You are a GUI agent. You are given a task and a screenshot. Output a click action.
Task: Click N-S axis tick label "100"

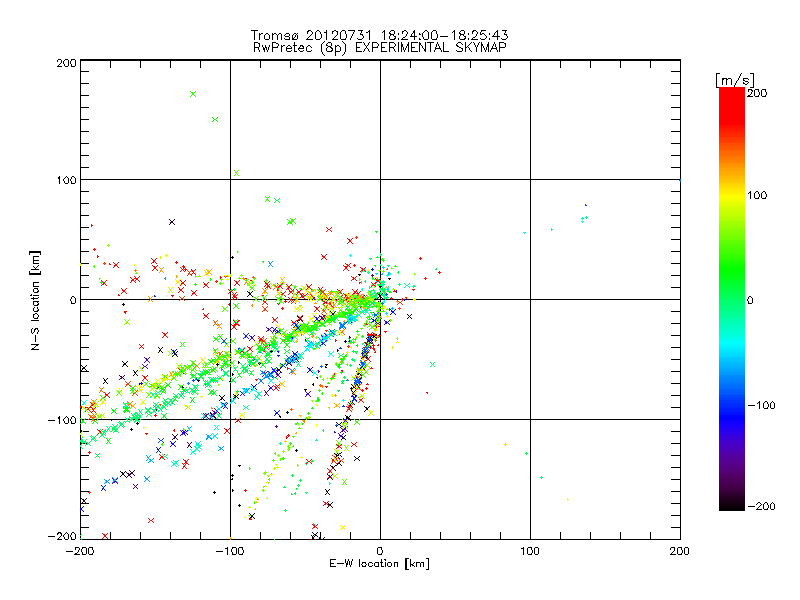click(x=66, y=180)
